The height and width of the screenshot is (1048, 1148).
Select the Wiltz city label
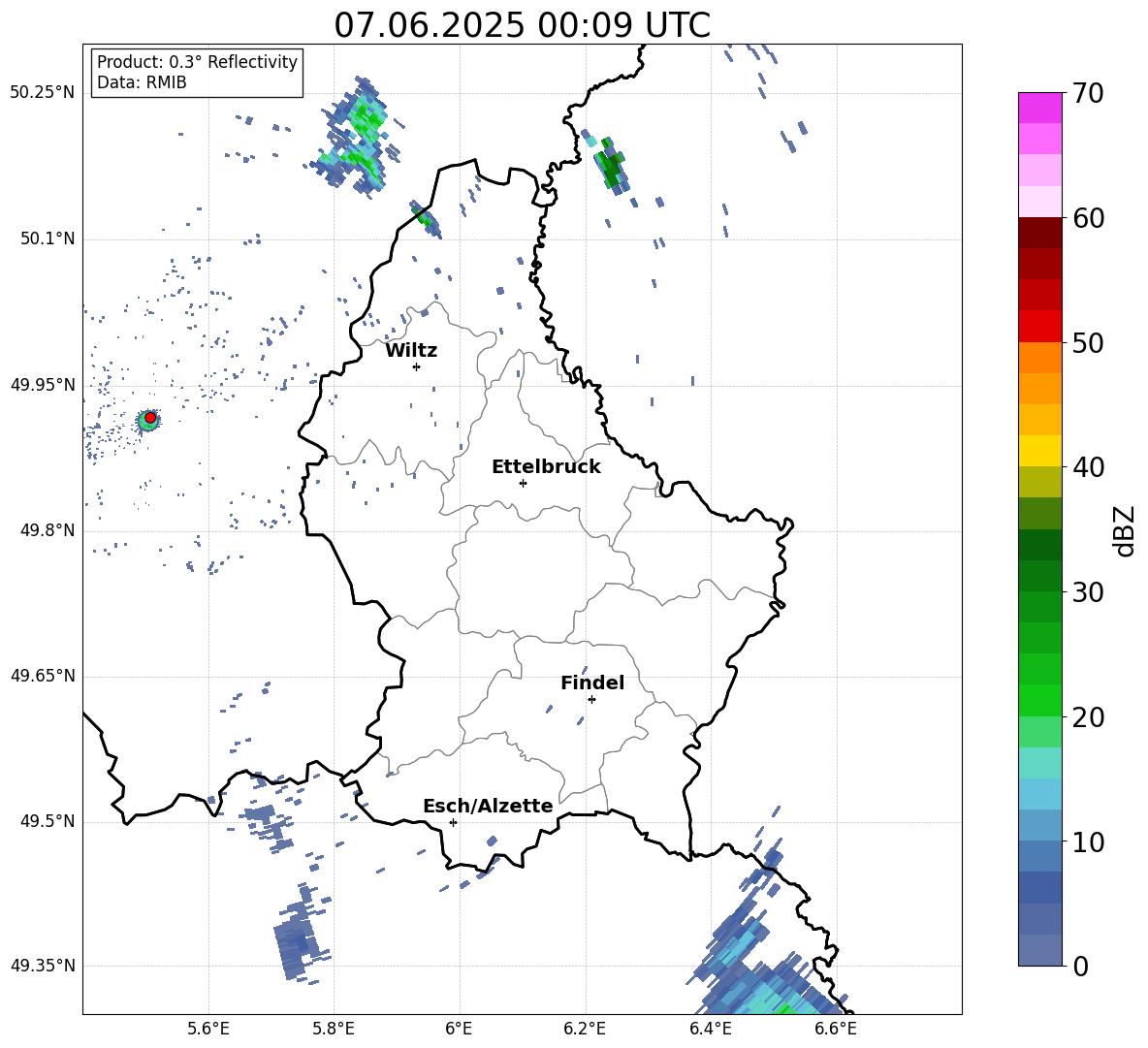411,351
